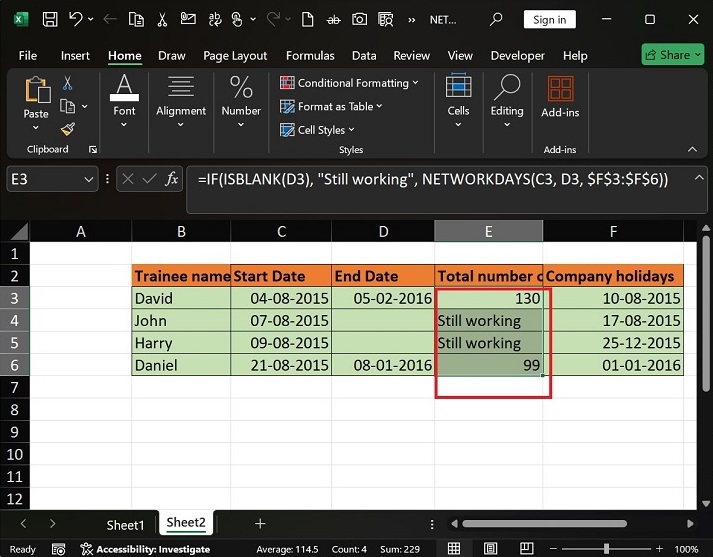
Task: Add a new sheet with plus button
Action: (x=260, y=523)
